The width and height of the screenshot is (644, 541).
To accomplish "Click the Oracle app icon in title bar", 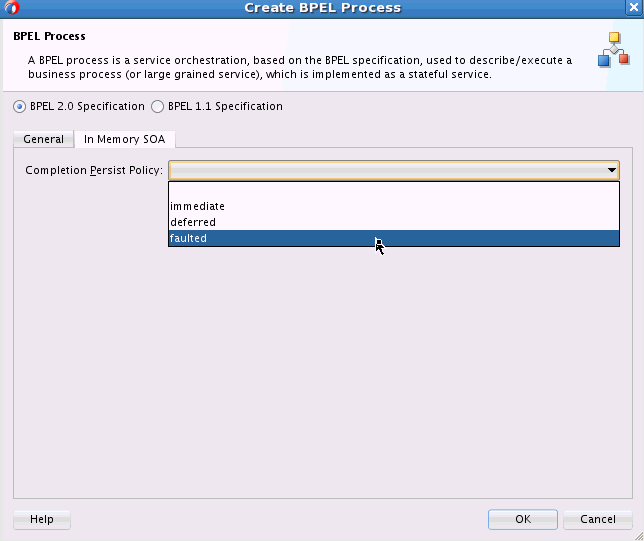I will [x=12, y=7].
